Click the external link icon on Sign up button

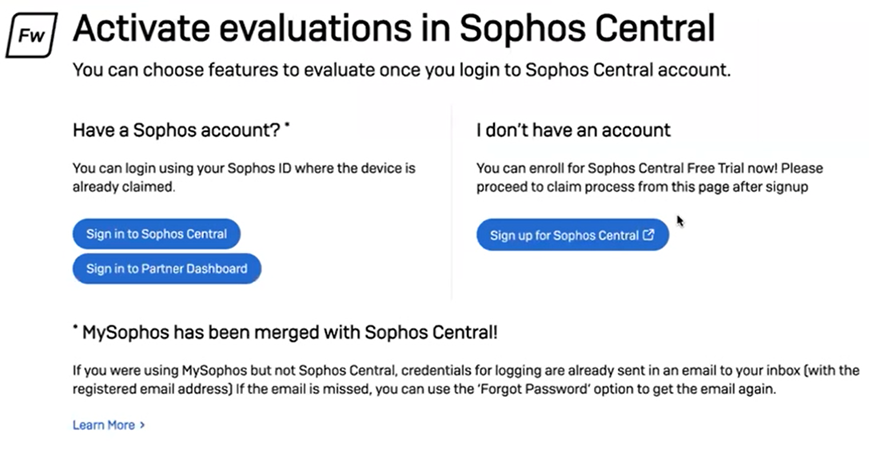tap(649, 235)
